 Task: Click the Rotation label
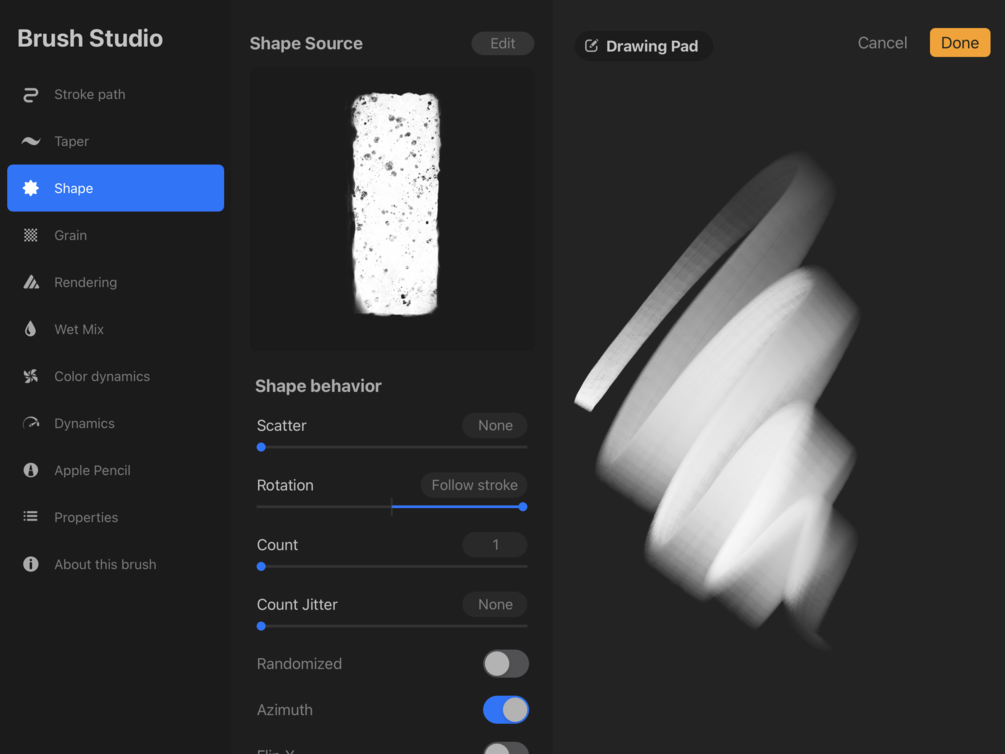[285, 485]
